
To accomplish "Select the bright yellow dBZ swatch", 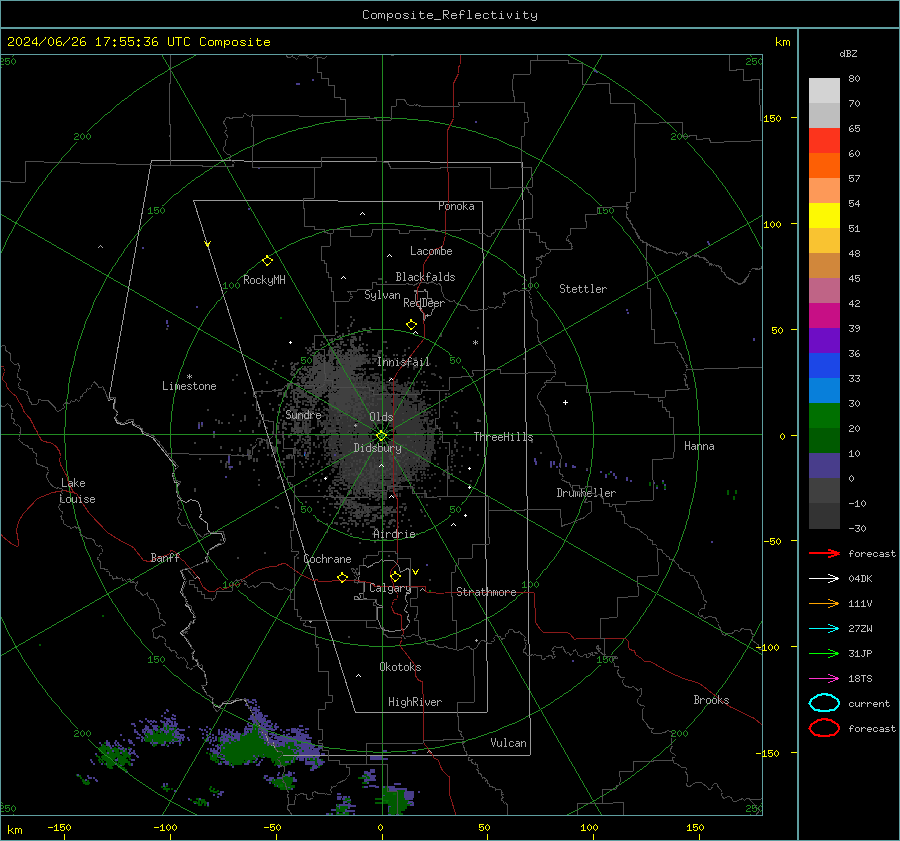I will [824, 216].
